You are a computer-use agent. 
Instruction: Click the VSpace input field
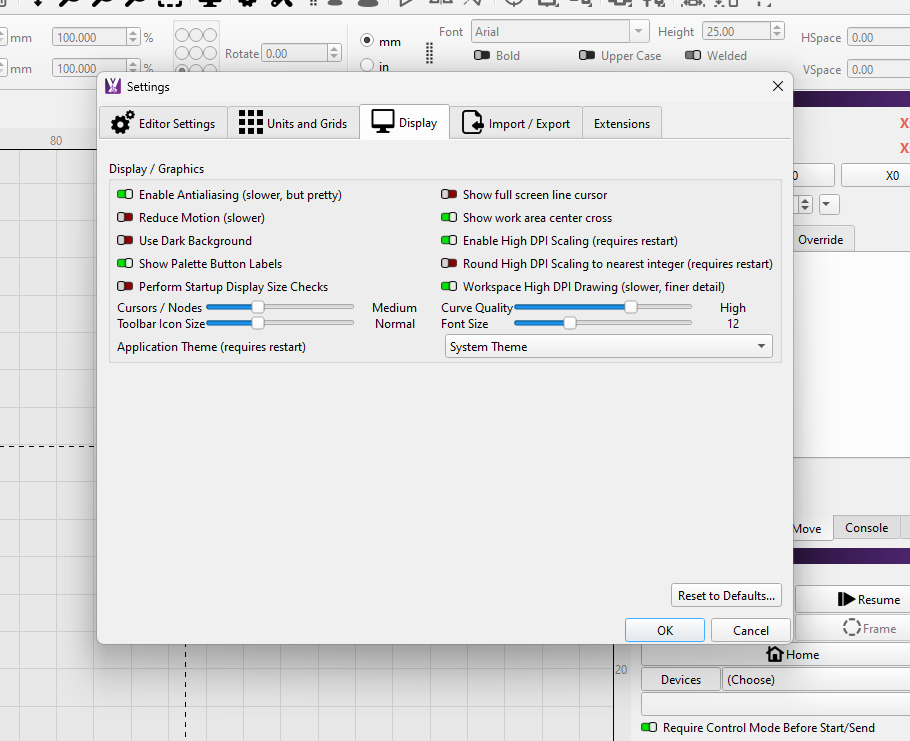click(878, 70)
